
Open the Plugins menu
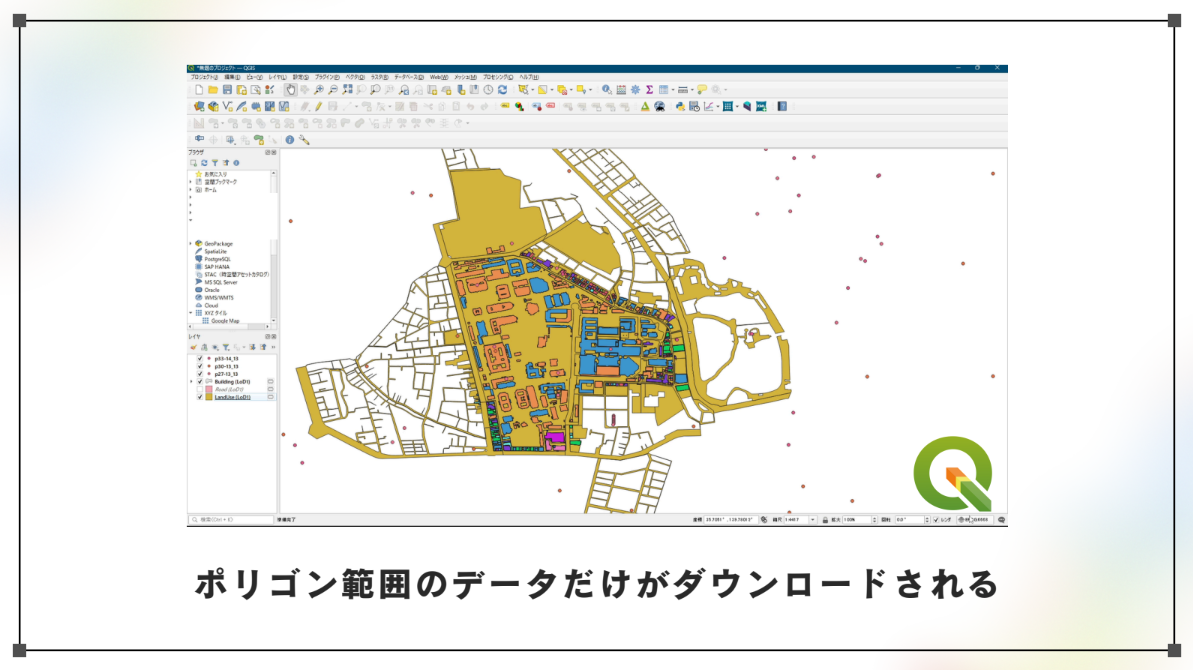tap(327, 77)
